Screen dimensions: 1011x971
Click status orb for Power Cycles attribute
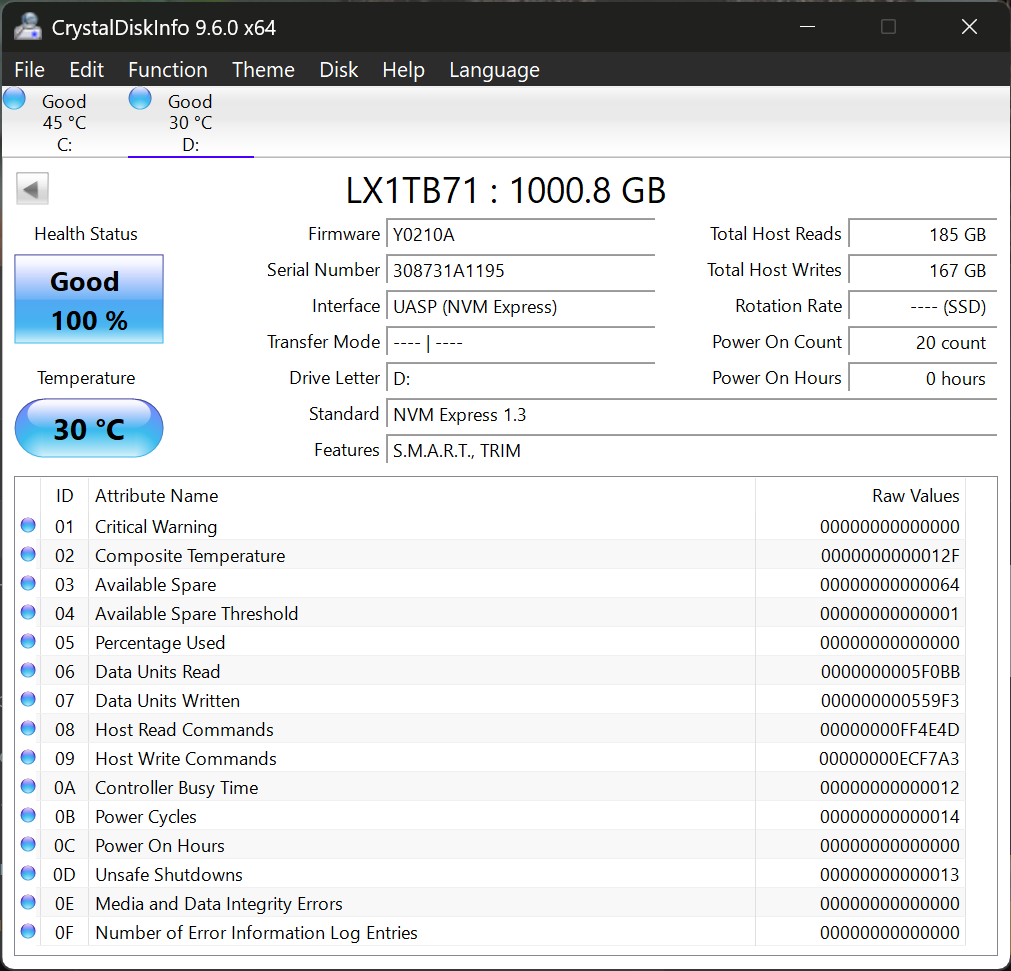pos(28,816)
